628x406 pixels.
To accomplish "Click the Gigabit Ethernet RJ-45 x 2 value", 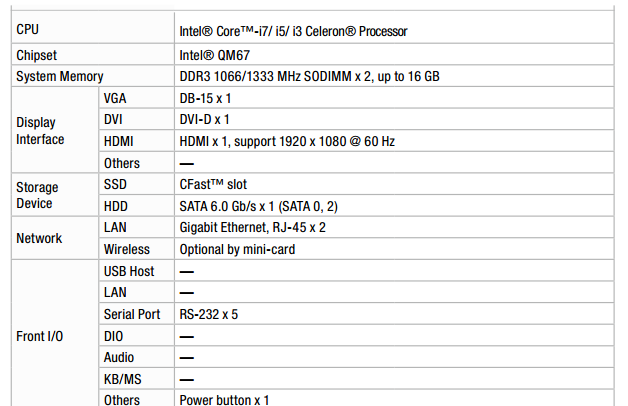I will coord(252,228).
